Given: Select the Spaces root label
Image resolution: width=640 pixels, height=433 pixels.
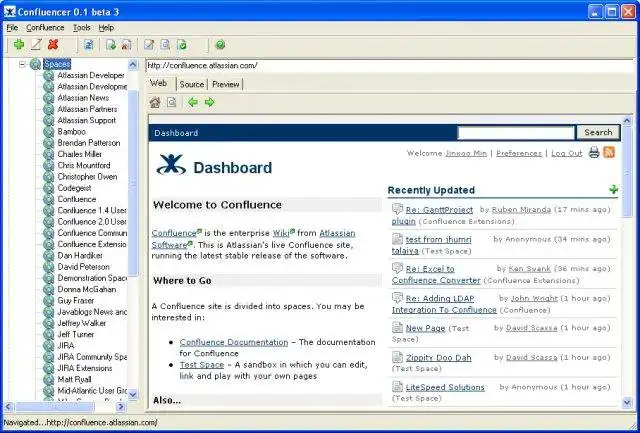Looking at the screenshot, I should pyautogui.click(x=57, y=64).
